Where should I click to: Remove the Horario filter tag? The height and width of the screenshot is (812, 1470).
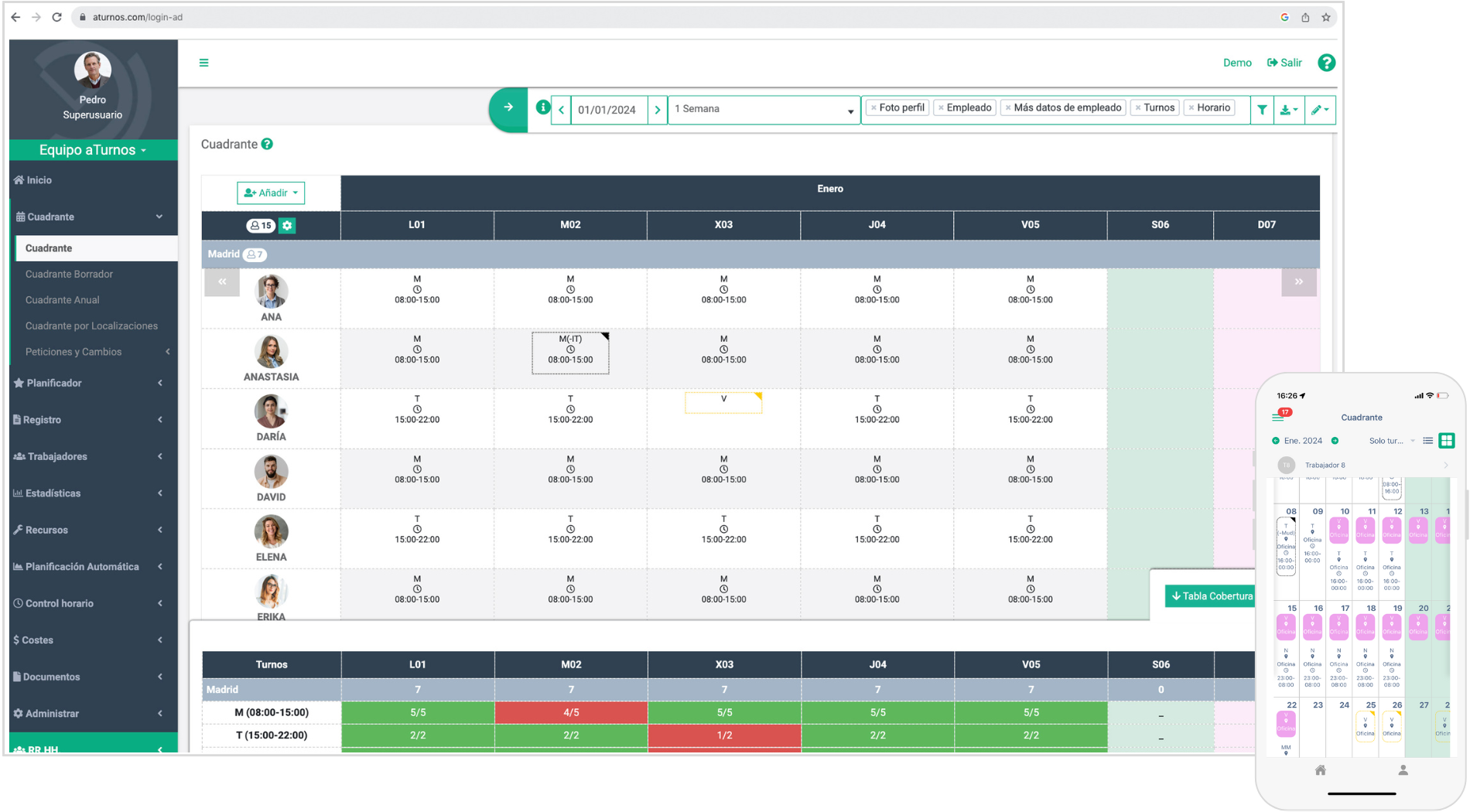(x=1191, y=108)
